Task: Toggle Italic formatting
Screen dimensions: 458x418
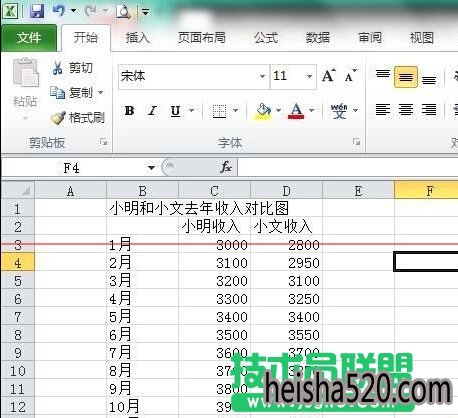Action: [152, 111]
